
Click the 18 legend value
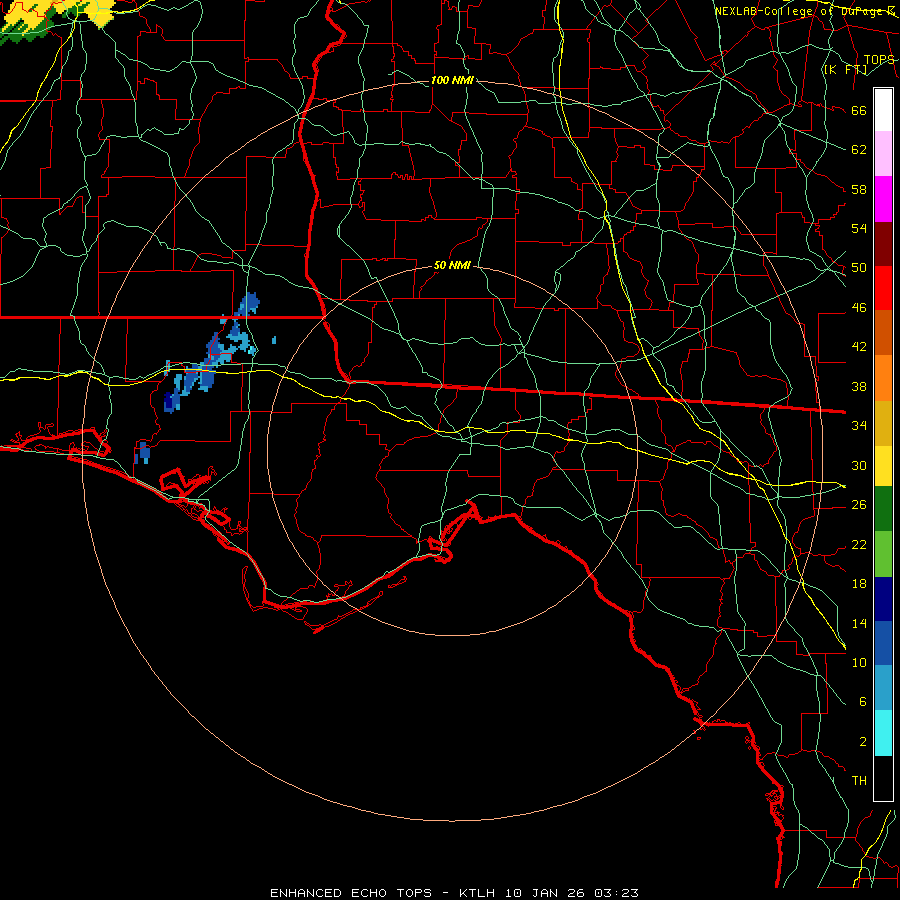(x=859, y=584)
